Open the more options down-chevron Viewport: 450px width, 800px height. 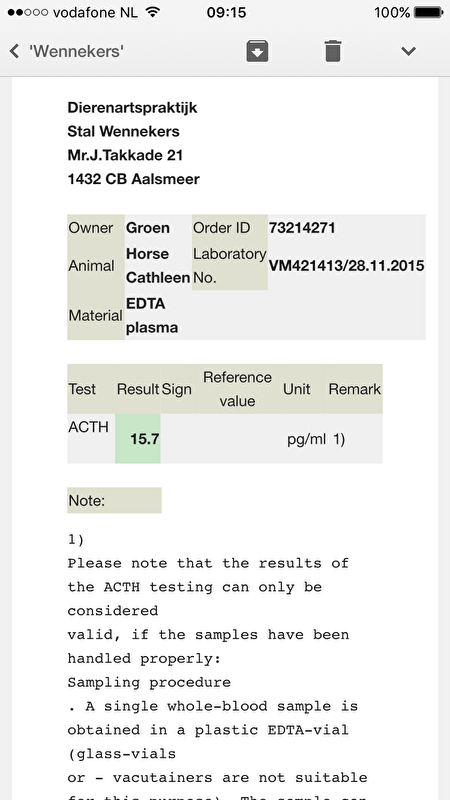pos(409,51)
